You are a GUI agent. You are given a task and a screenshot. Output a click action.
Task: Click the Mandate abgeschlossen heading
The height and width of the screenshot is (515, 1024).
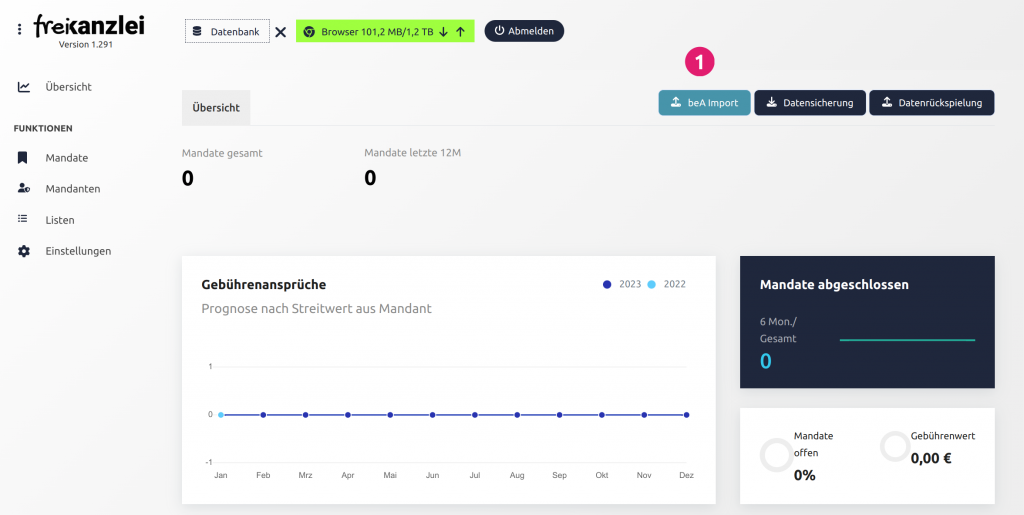835,285
